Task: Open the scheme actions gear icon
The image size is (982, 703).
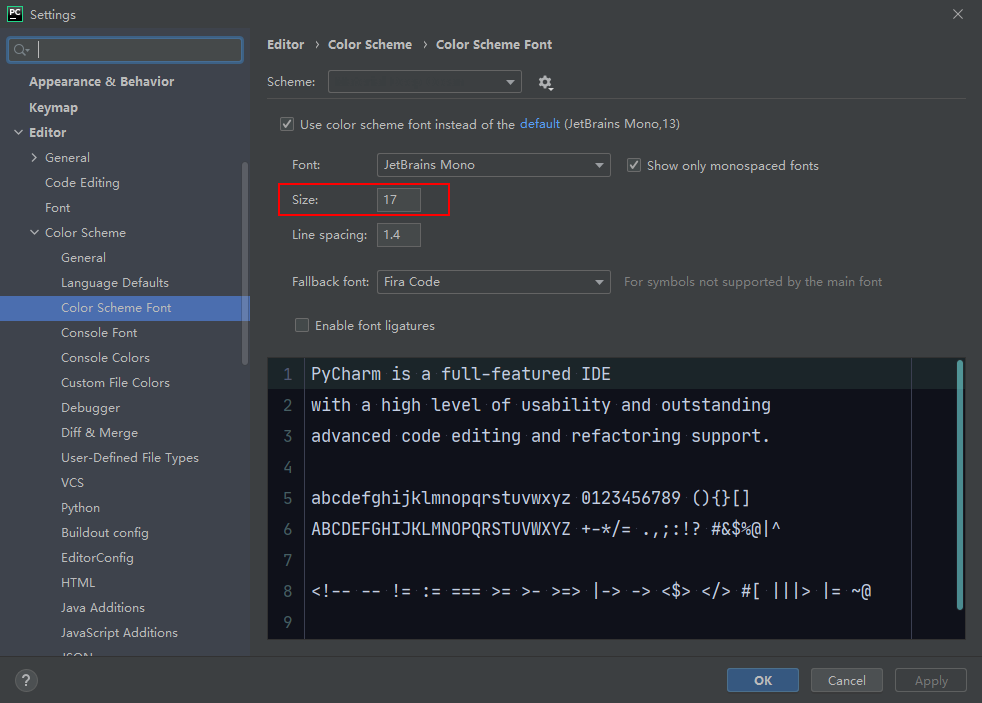Action: 545,83
